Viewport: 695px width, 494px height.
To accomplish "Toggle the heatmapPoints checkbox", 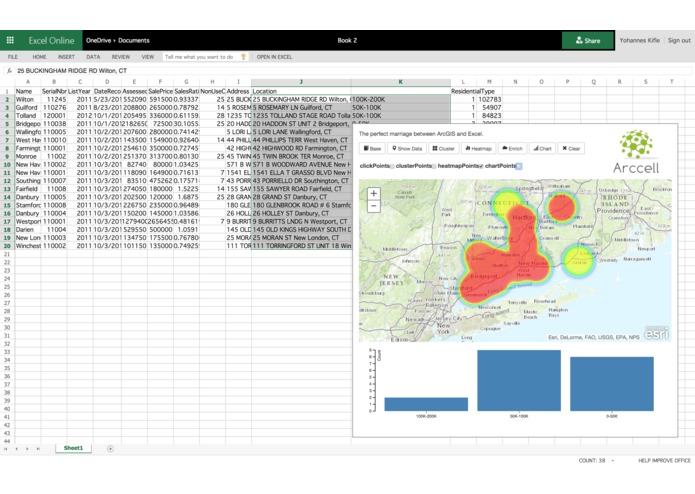I will pyautogui.click(x=481, y=167).
